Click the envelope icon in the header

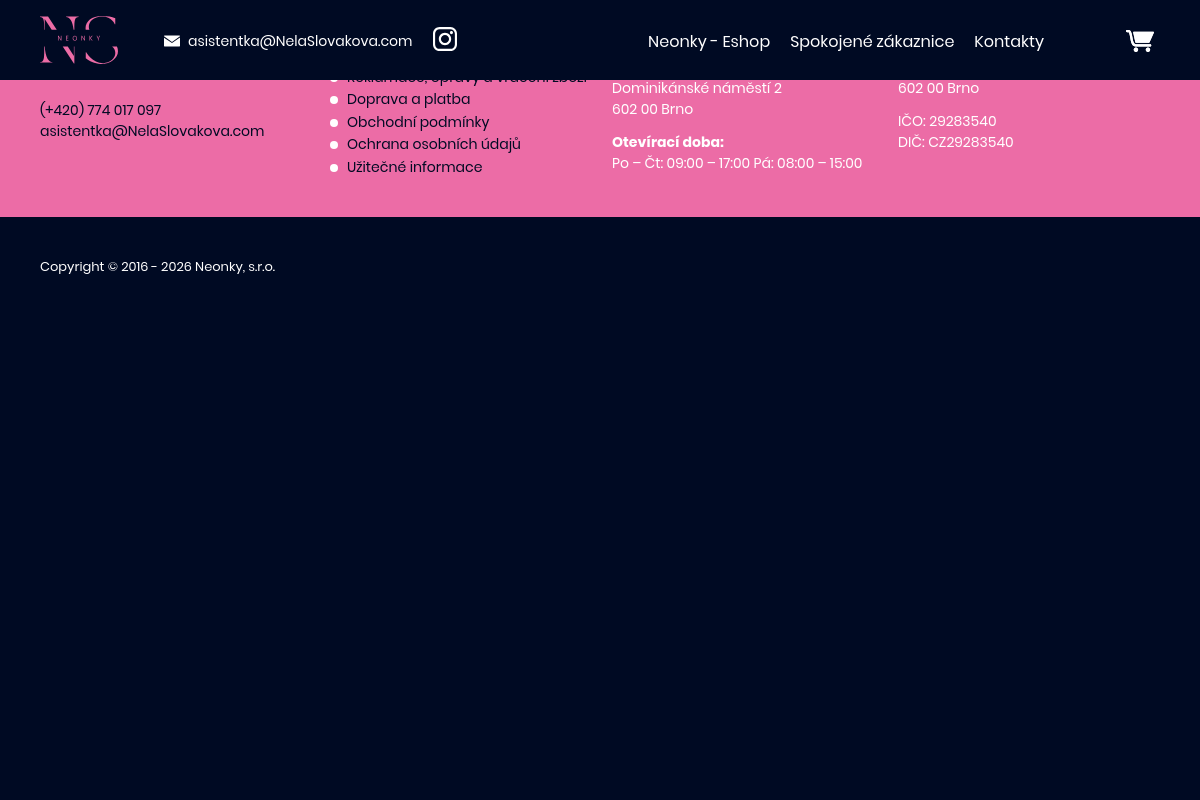tap(172, 41)
